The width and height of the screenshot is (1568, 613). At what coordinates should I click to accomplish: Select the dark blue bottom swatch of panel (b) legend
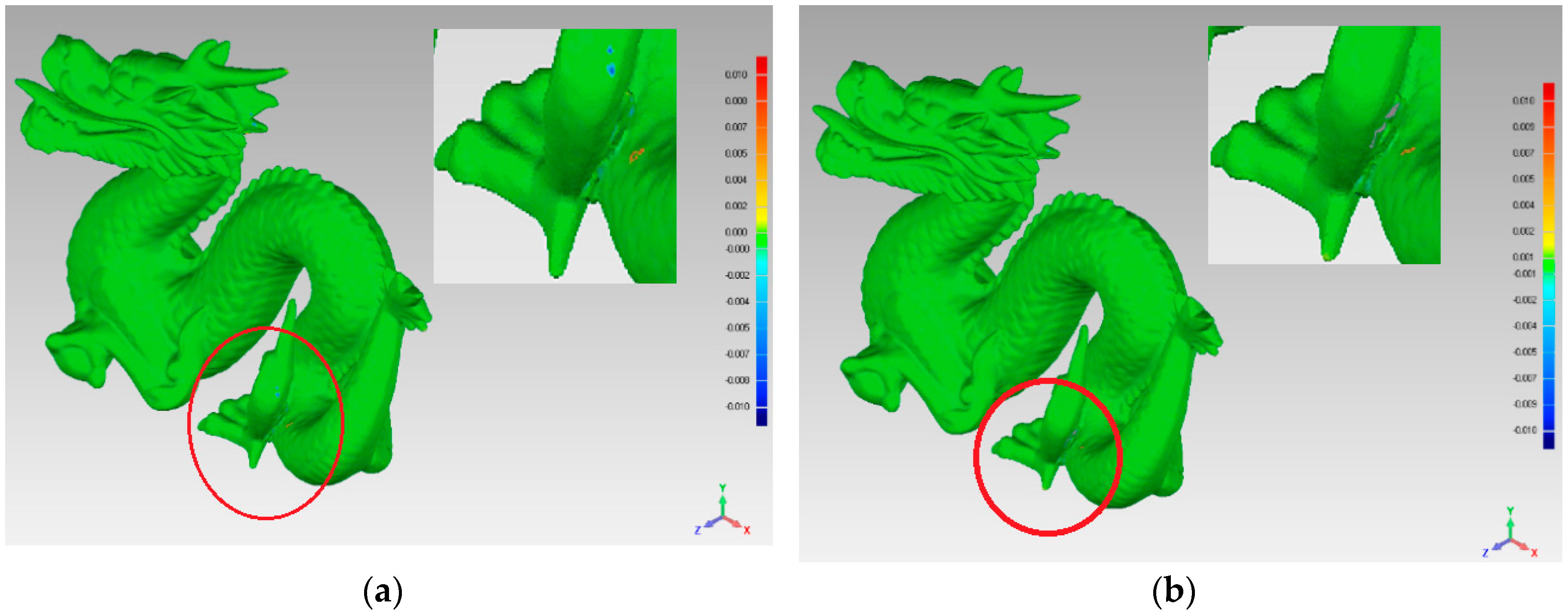tap(1549, 440)
